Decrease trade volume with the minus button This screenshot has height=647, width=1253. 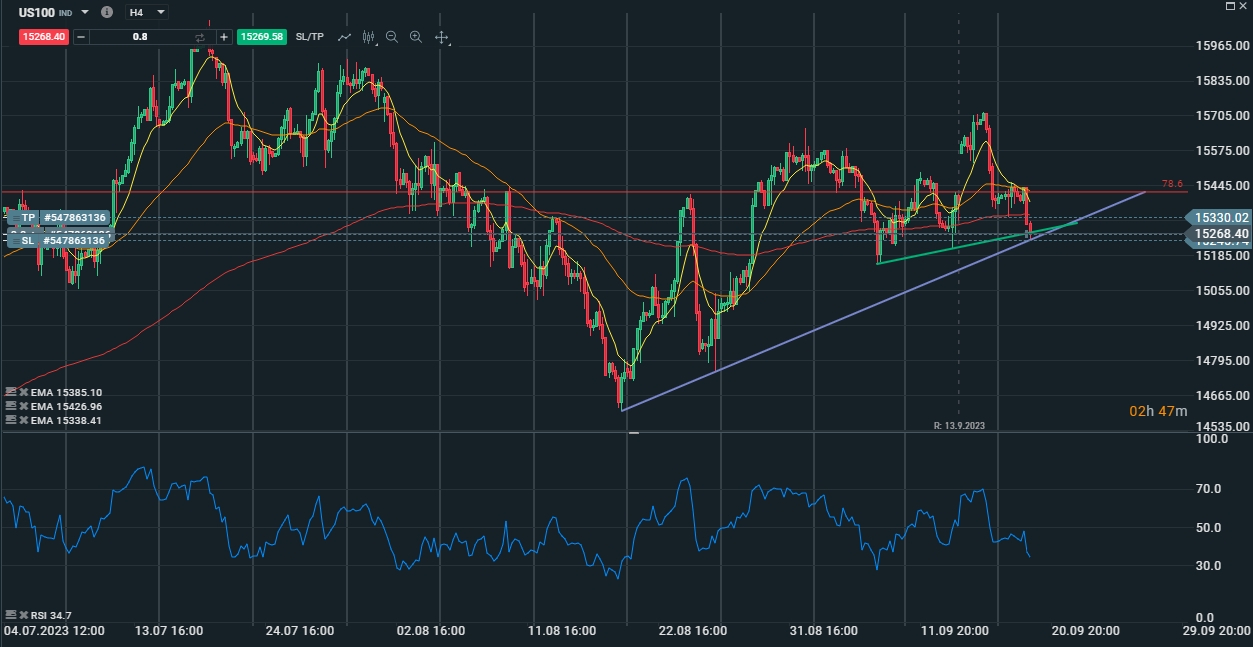[x=81, y=37]
